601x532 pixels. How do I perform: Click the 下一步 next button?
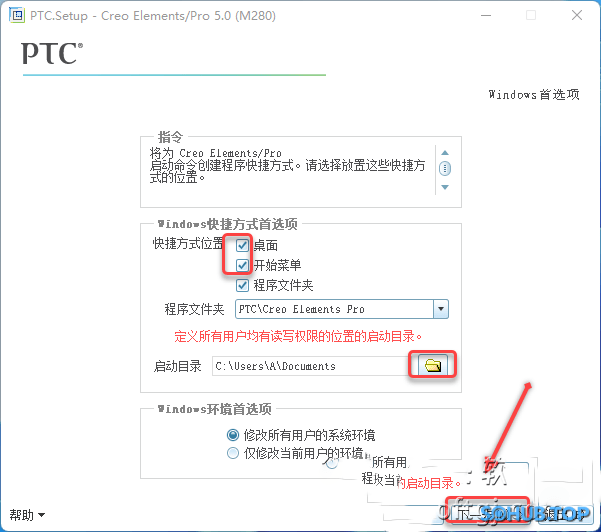[x=488, y=513]
